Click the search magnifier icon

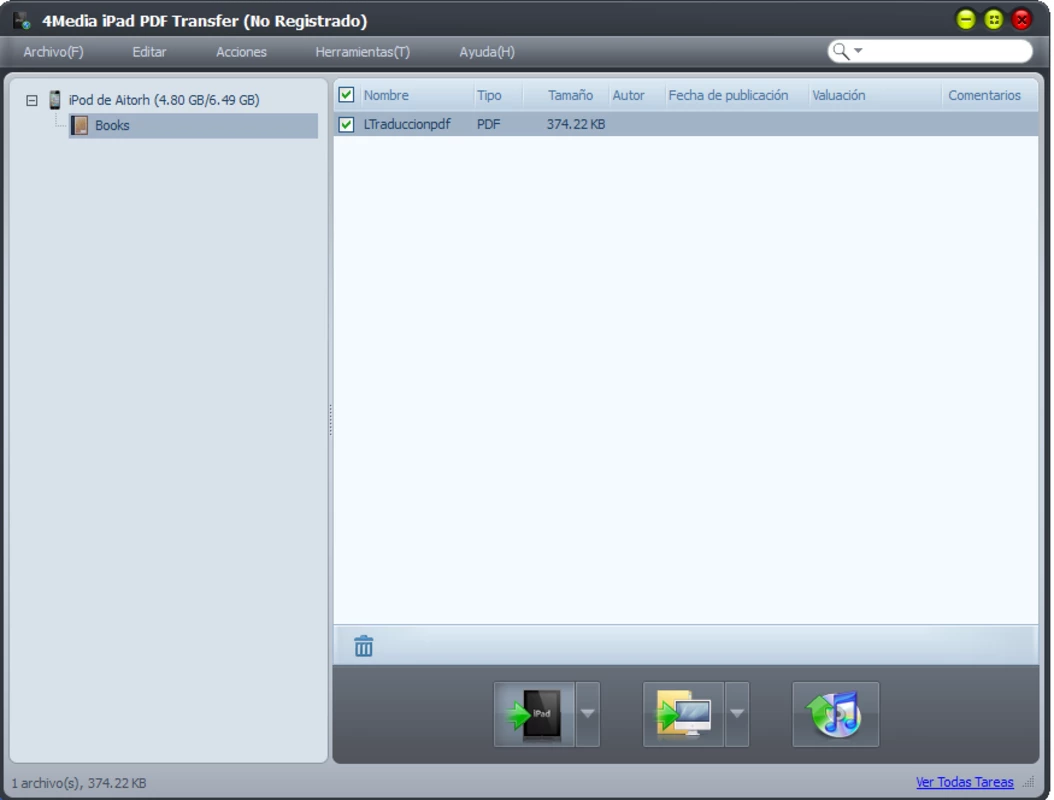click(840, 51)
